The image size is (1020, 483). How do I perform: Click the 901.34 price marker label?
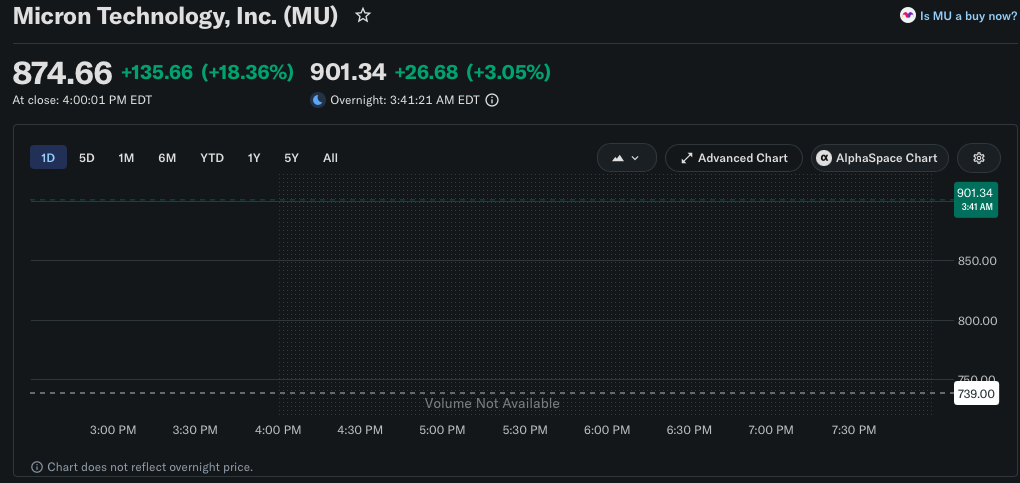coord(975,199)
